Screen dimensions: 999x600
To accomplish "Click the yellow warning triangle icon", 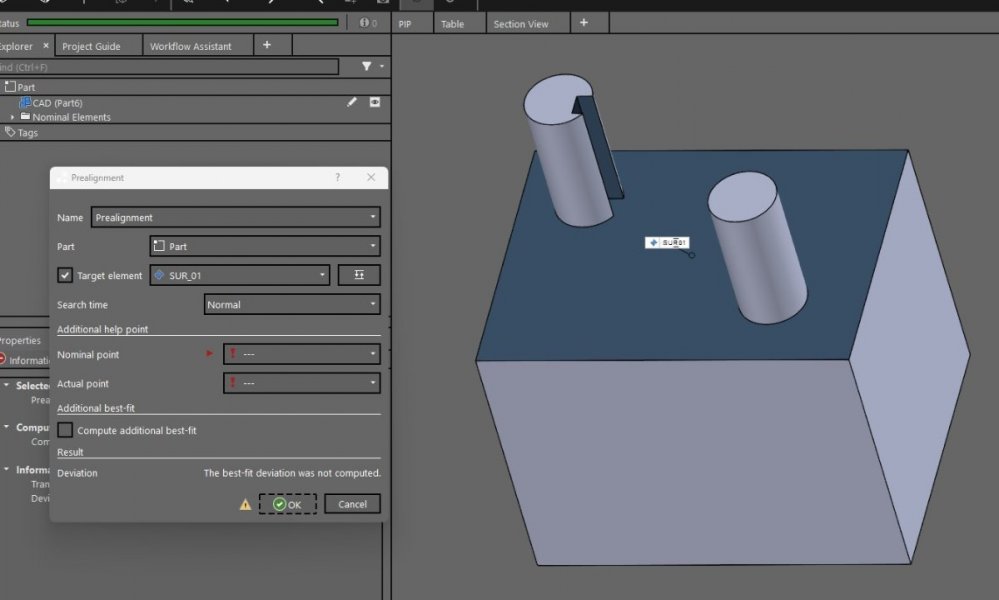I will pos(245,505).
